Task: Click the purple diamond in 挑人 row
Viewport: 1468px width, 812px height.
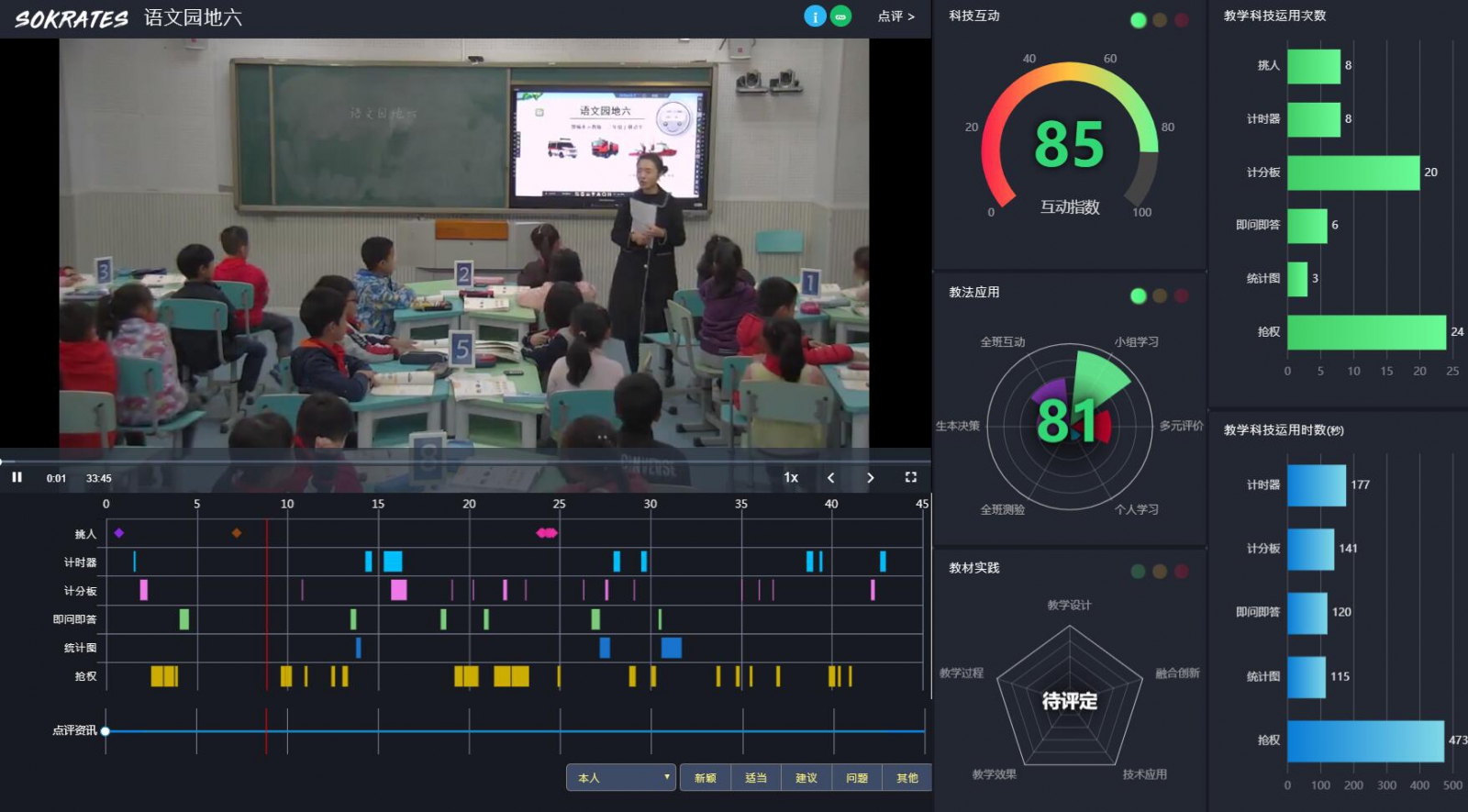Action: coord(119,533)
